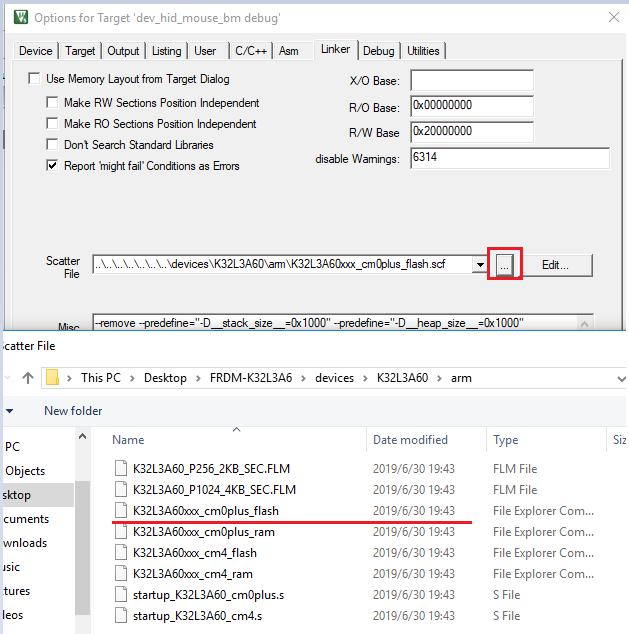Switch to the Utilities tab
The height and width of the screenshot is (634, 629).
pos(422,51)
